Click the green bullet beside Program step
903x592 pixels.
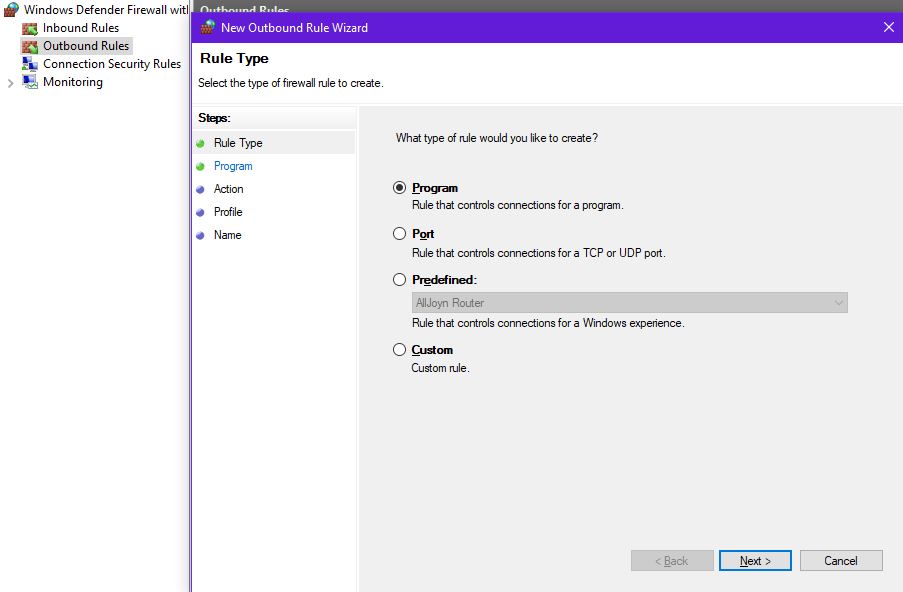[x=200, y=166]
